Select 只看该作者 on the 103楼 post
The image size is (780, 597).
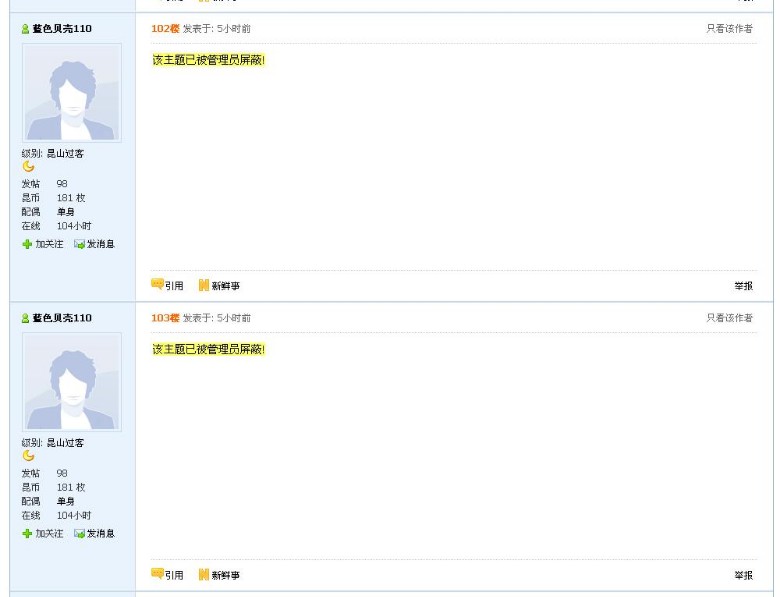(729, 318)
